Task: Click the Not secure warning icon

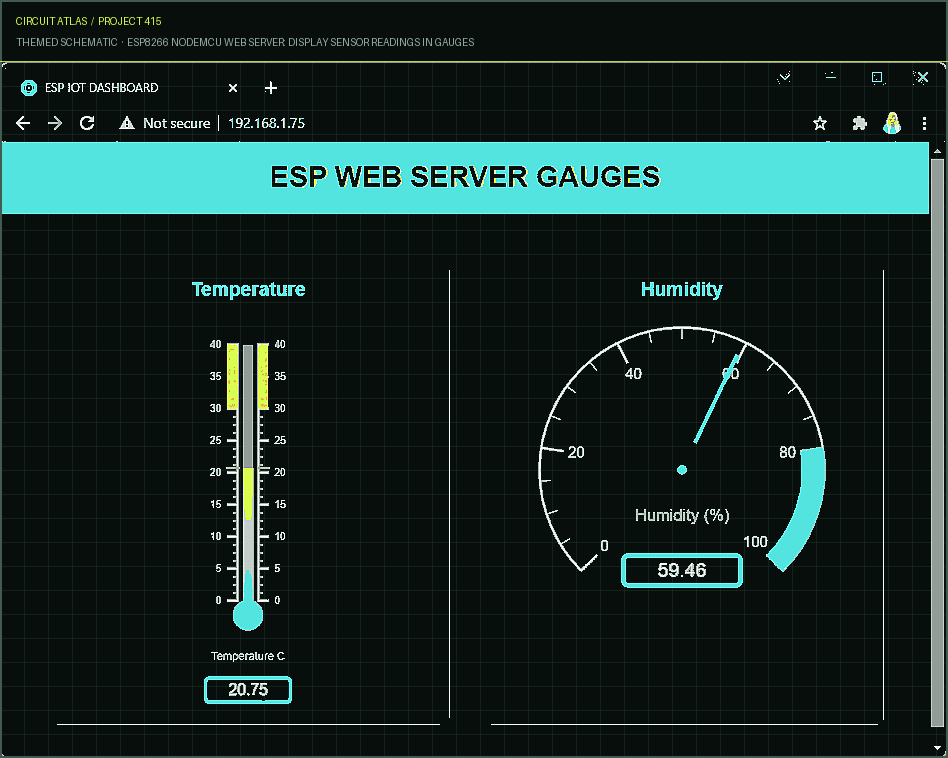Action: pyautogui.click(x=127, y=123)
